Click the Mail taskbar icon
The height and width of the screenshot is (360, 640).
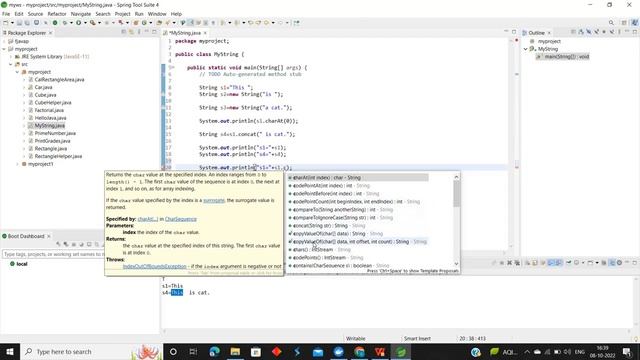(318, 351)
